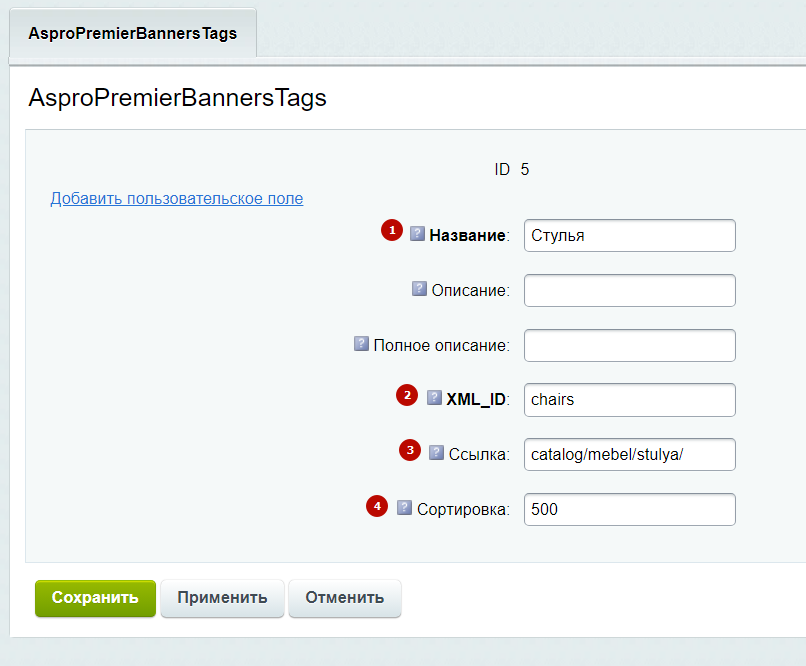
Task: Click the red marker numbered 2
Action: (406, 395)
